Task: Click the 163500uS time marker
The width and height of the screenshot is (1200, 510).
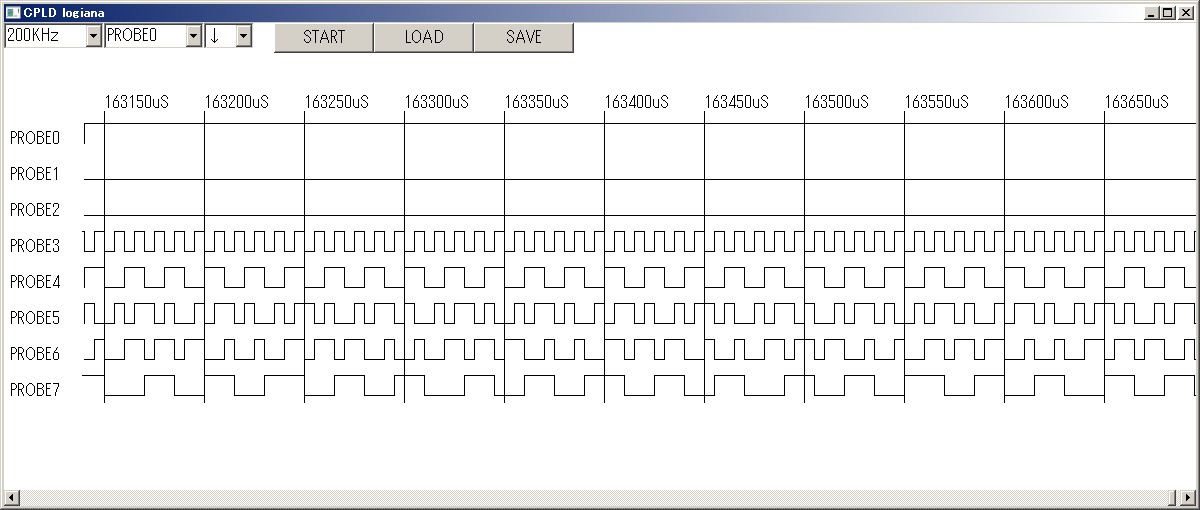Action: click(x=837, y=102)
